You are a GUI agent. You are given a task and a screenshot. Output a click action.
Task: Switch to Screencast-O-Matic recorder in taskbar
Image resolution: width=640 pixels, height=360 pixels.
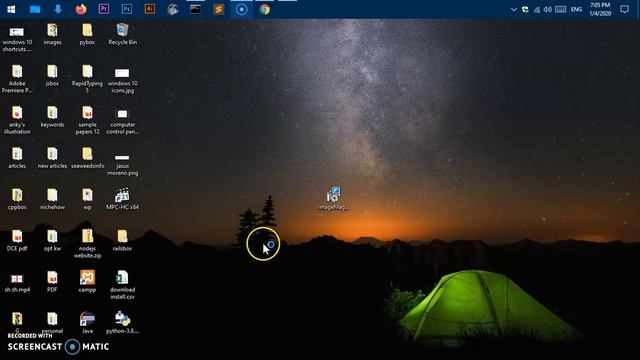242,9
